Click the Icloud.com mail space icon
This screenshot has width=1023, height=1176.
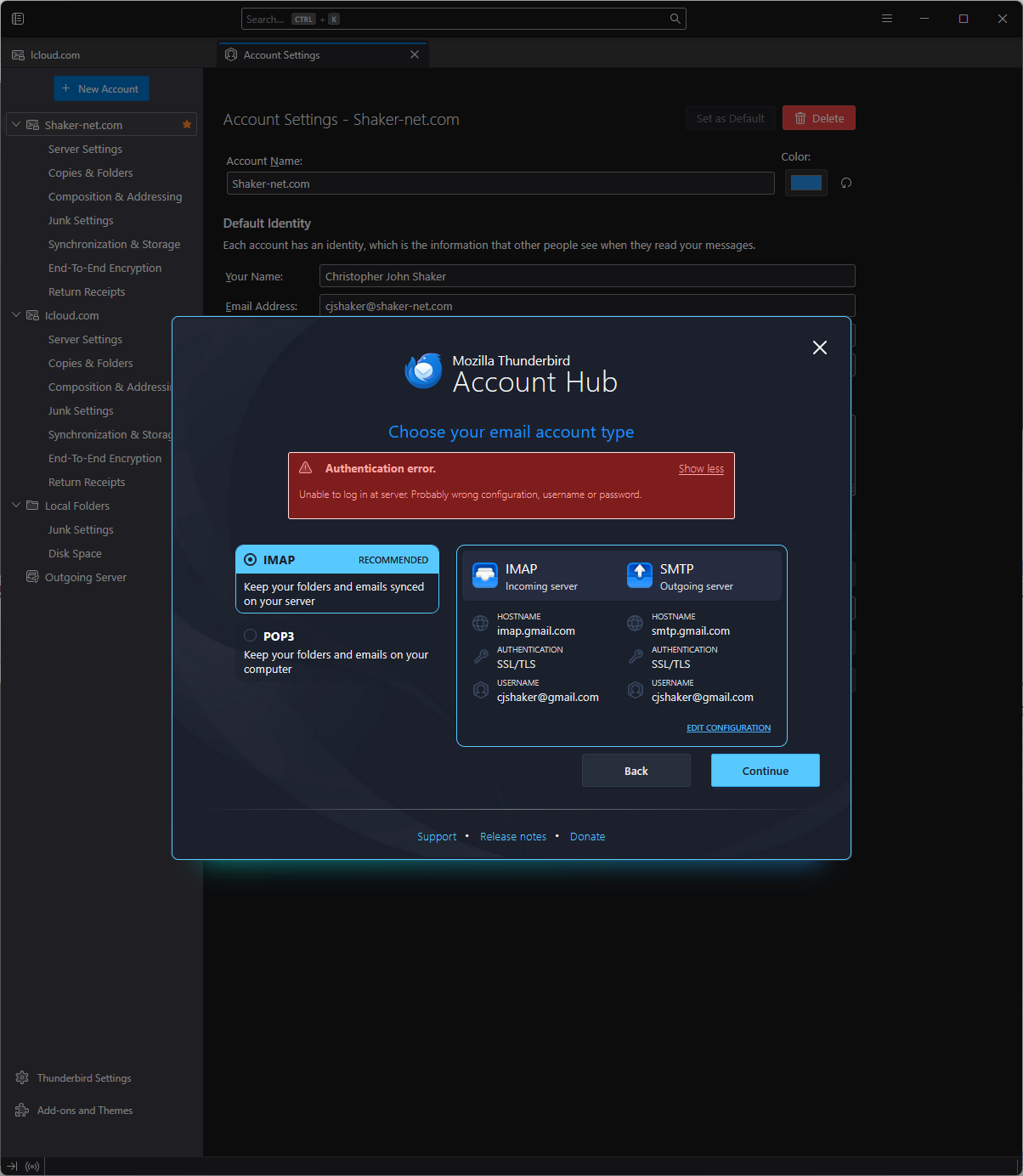click(18, 55)
